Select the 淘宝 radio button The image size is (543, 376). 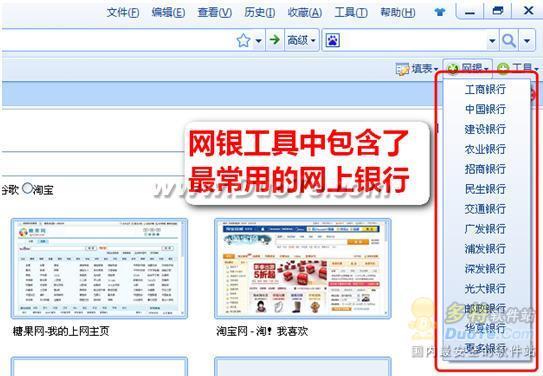pos(27,188)
